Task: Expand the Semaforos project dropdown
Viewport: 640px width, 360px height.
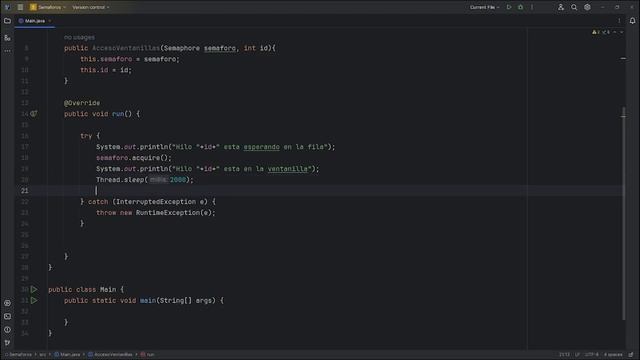Action: click(47, 7)
